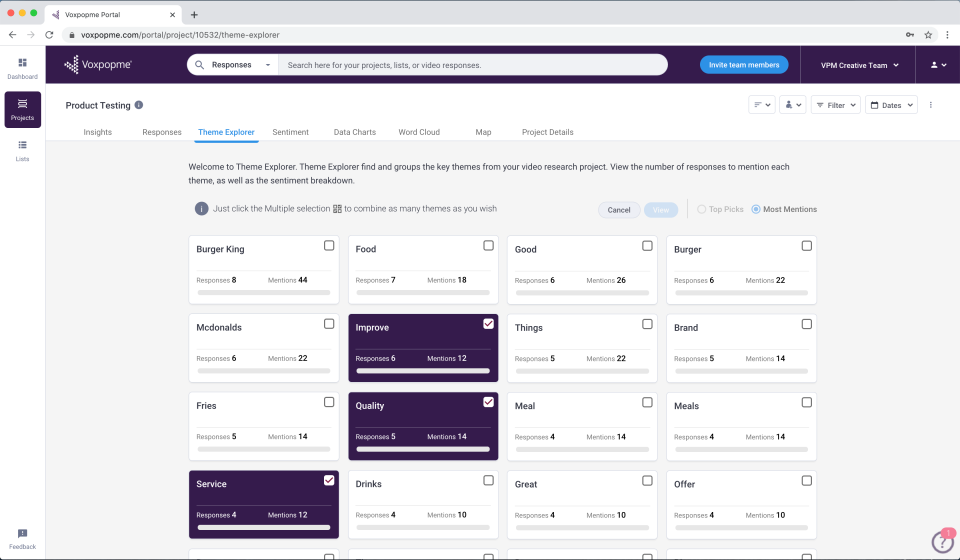The image size is (960, 560).
Task: Open the Feedback sidebar icon
Action: pyautogui.click(x=23, y=539)
